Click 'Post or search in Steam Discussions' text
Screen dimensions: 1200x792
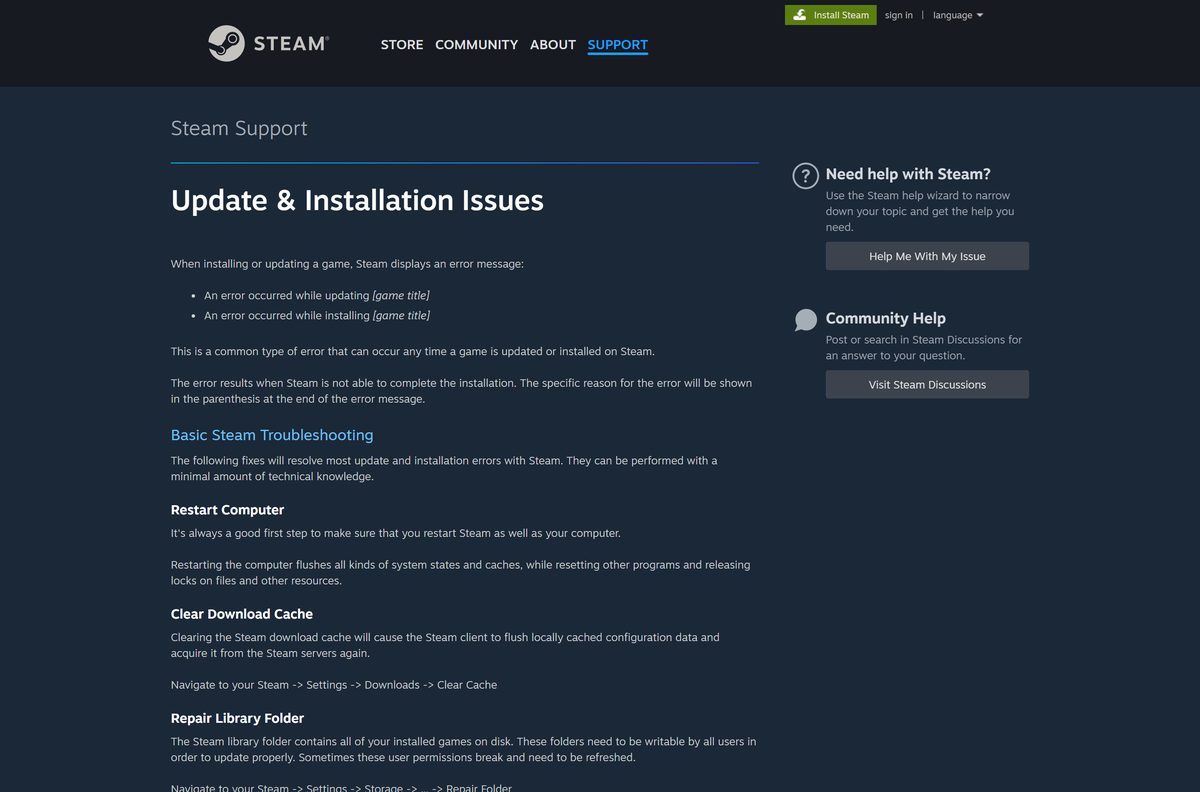(924, 348)
